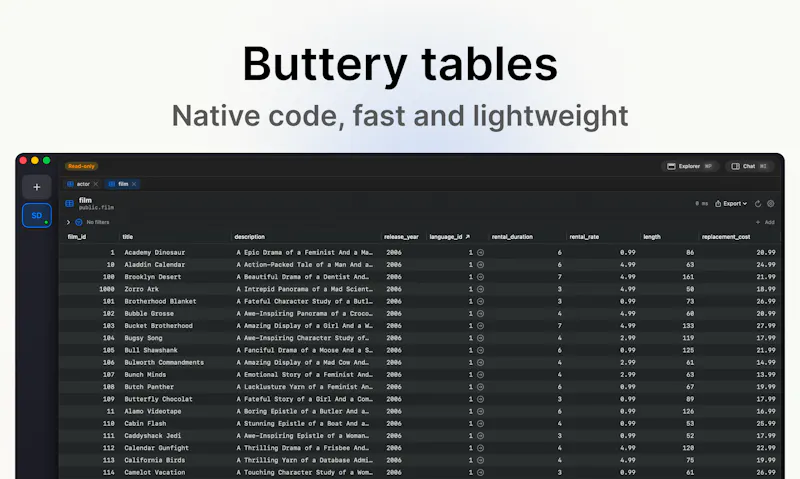Select the 'Butterfly Chocolat' title cell
Screen dimensions: 800x479
[158, 399]
